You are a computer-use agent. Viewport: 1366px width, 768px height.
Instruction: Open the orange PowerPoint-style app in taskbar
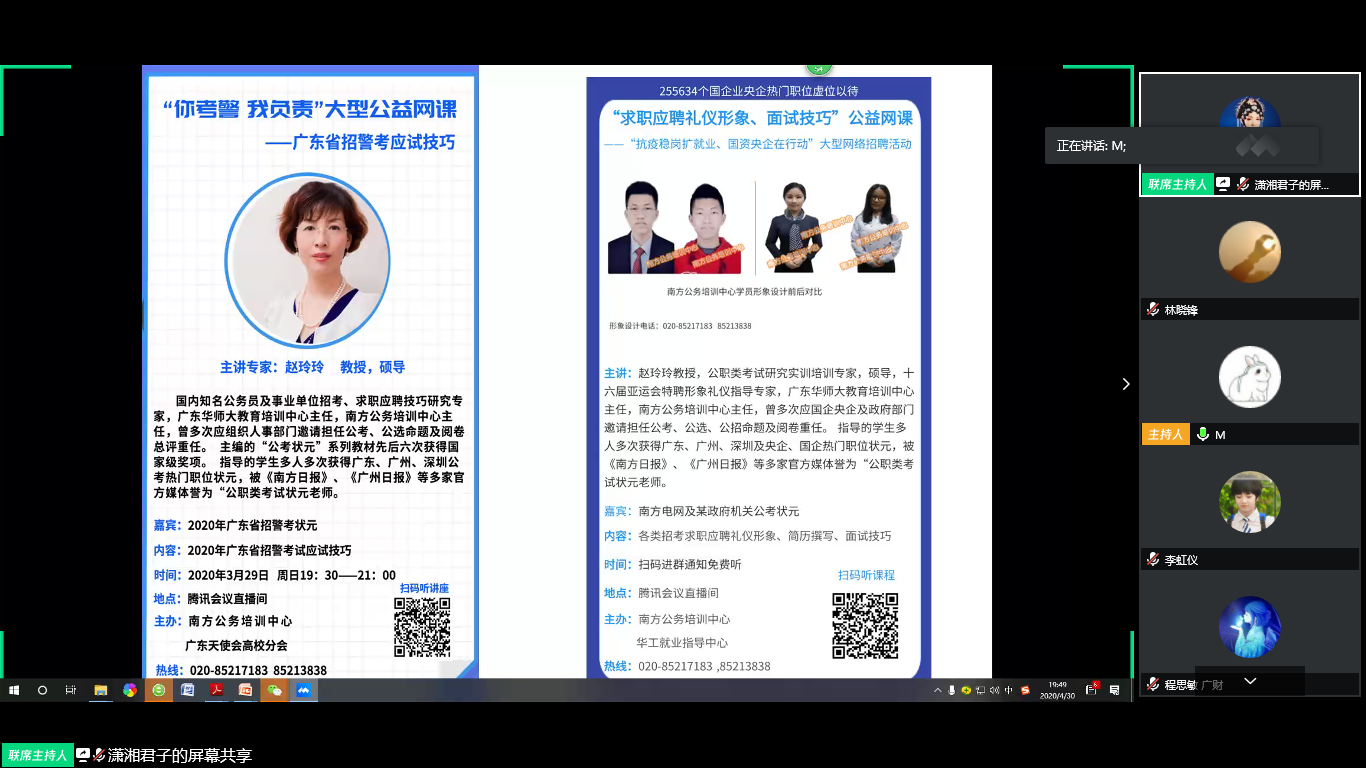245,690
